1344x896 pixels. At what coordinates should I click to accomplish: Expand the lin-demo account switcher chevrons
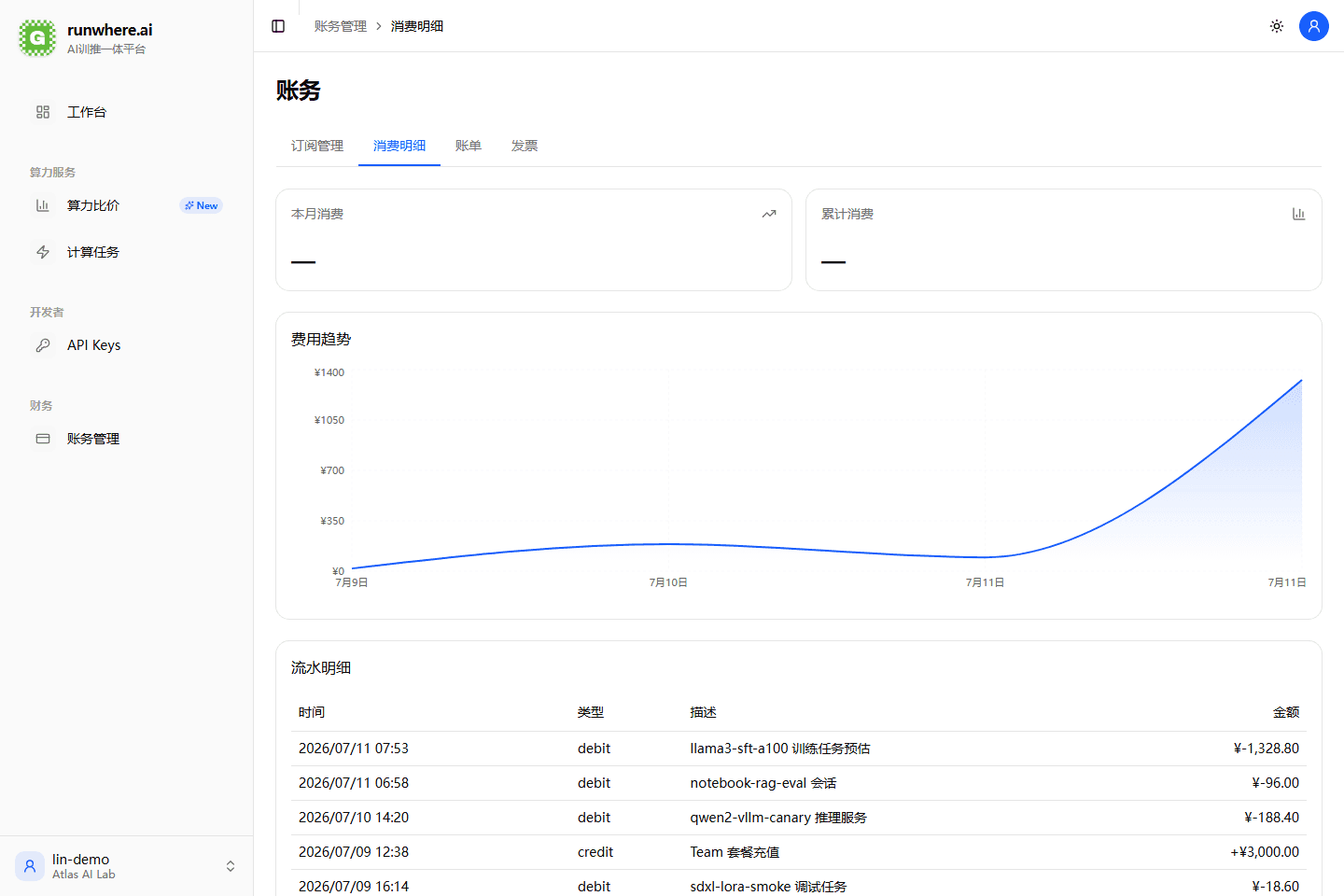point(231,866)
